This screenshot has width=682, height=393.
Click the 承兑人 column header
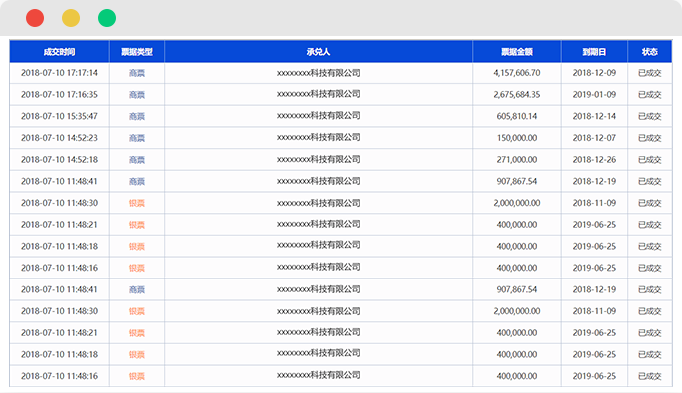pyautogui.click(x=318, y=52)
